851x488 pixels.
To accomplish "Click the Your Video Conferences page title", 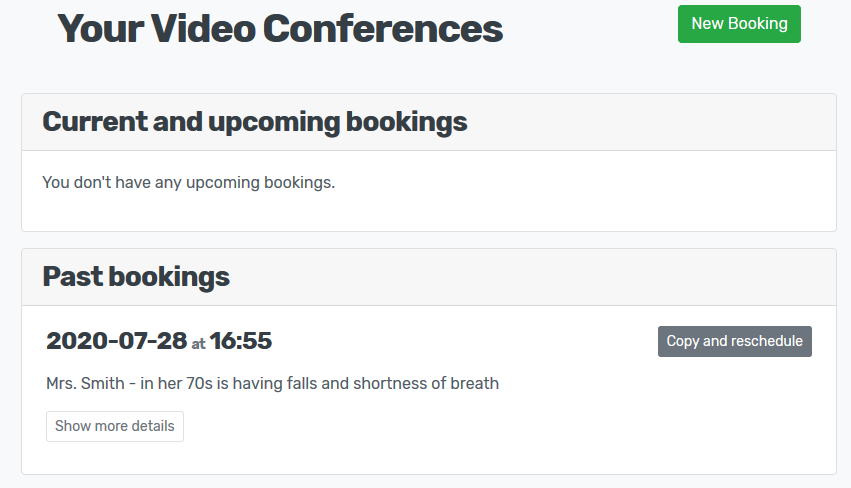I will coord(280,30).
